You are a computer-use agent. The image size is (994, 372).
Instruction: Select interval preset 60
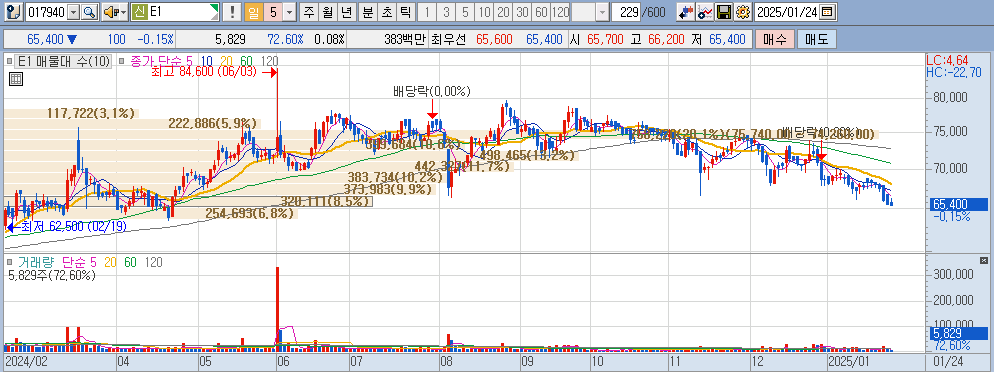(541, 12)
